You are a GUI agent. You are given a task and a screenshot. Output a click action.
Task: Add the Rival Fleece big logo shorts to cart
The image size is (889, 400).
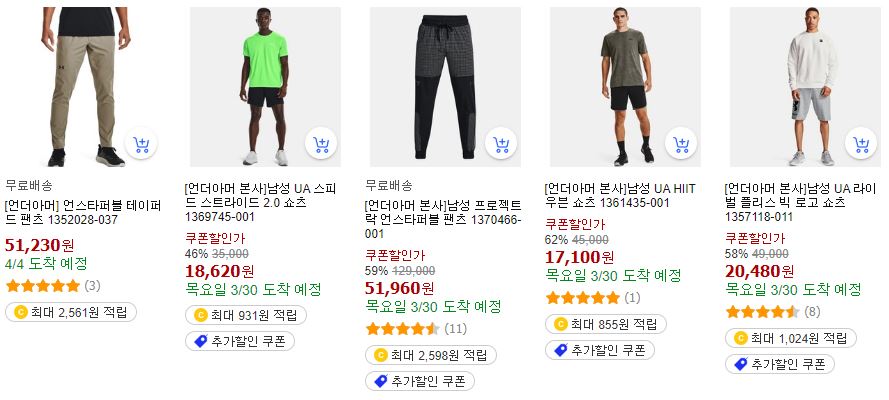(x=861, y=144)
